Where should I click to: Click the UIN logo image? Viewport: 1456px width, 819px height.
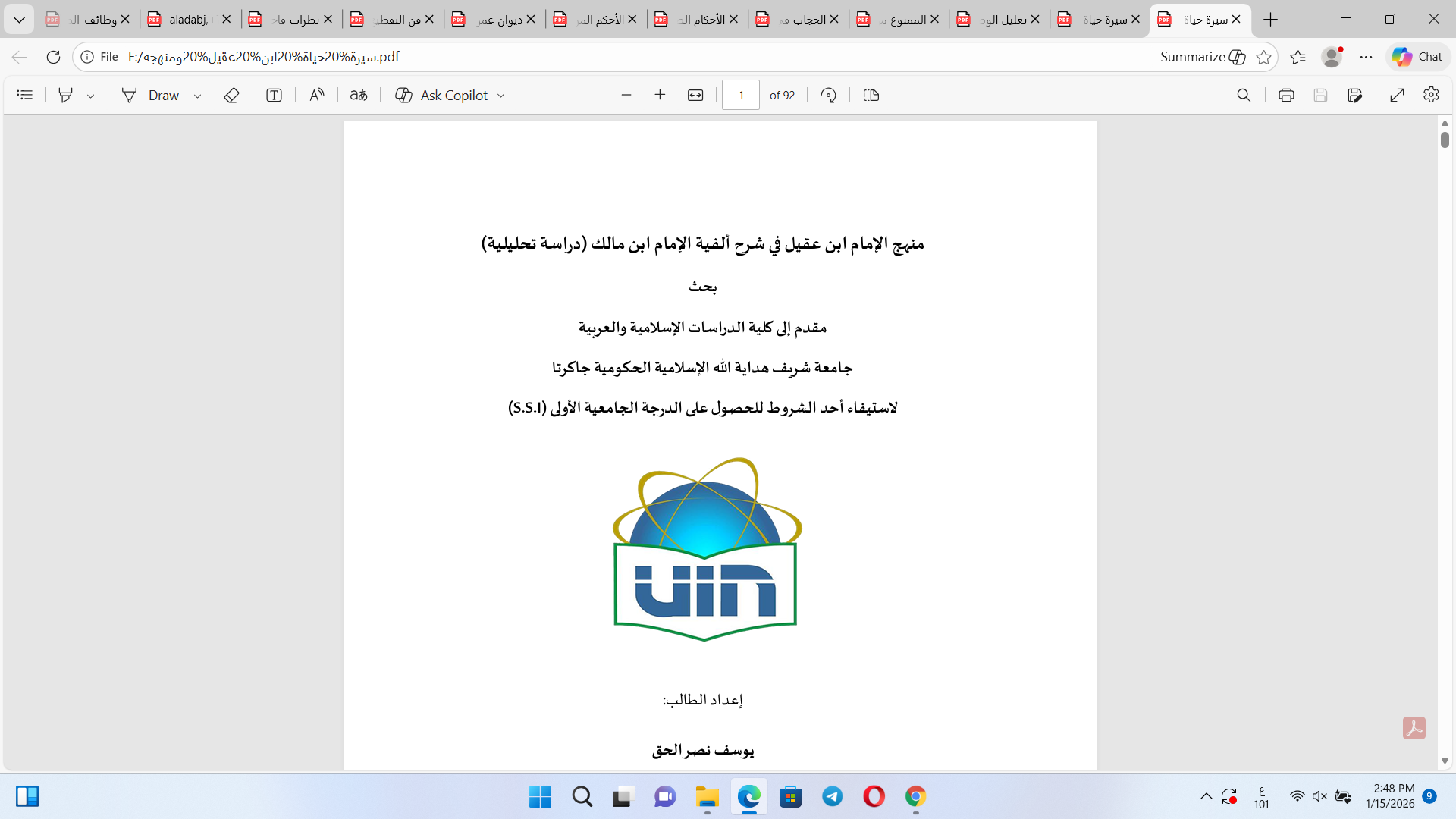[707, 549]
